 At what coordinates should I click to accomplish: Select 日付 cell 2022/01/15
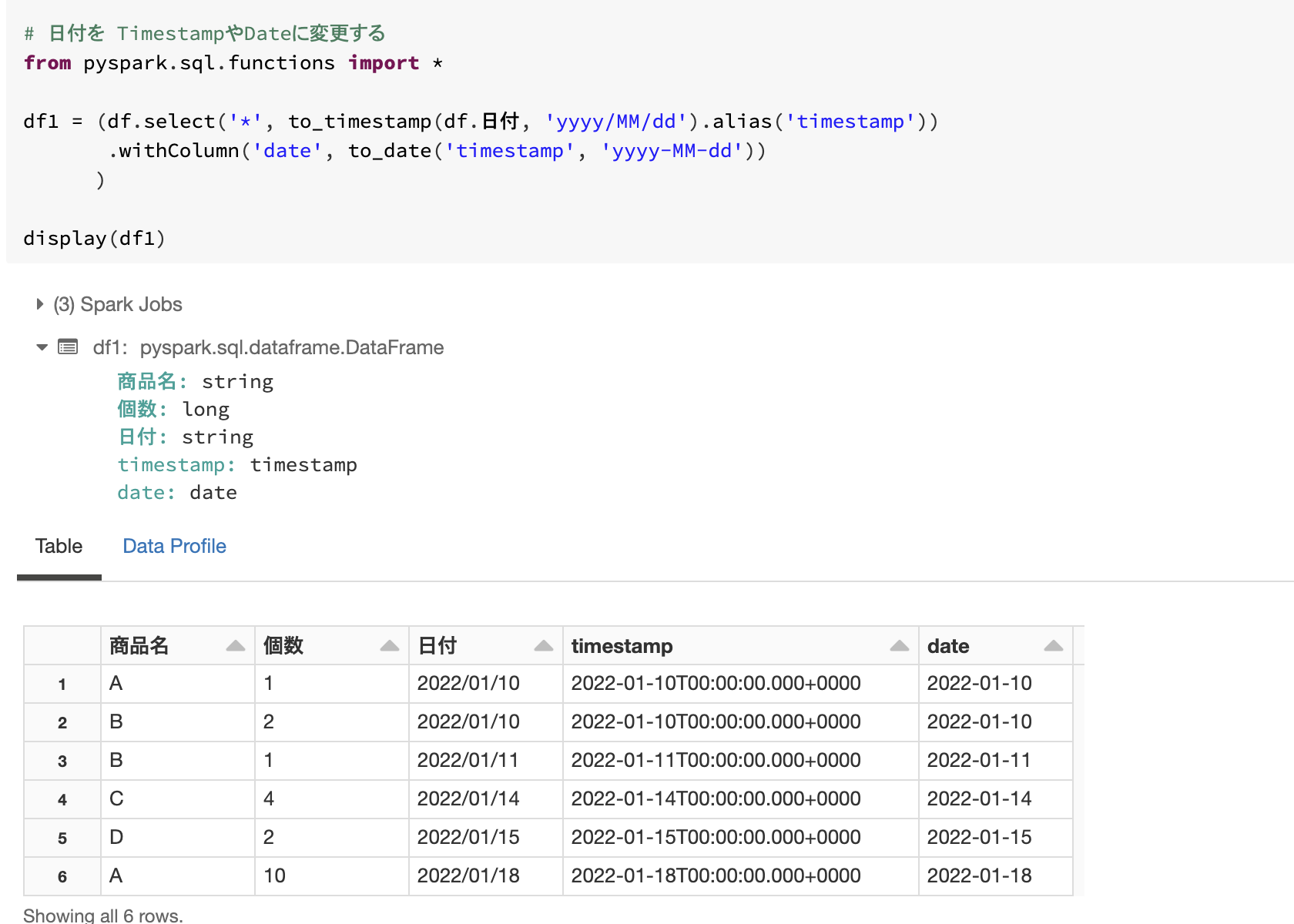[x=486, y=838]
